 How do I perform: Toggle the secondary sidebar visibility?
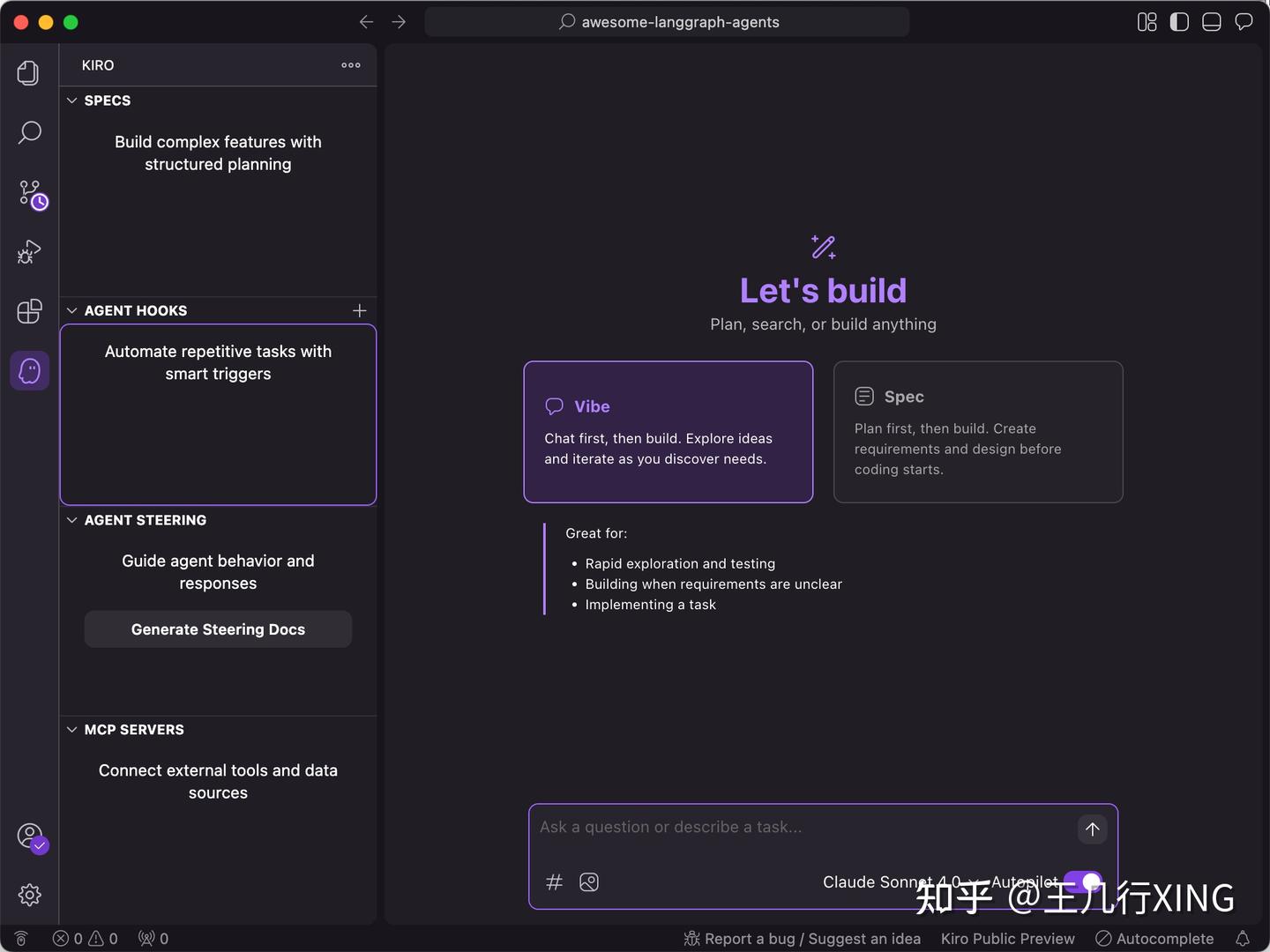pos(1179,22)
